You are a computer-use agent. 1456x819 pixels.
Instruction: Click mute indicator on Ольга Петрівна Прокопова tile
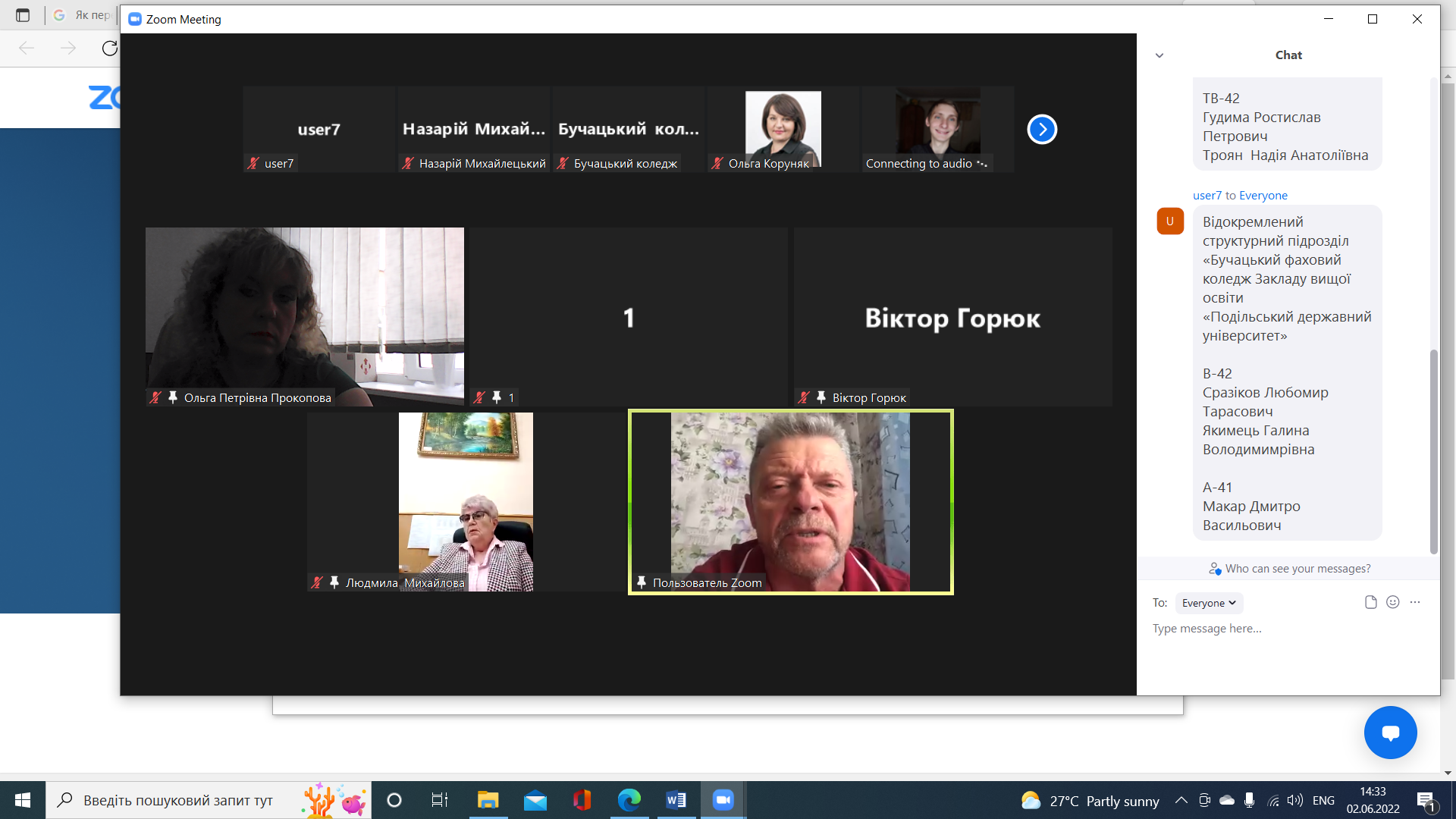(x=155, y=397)
